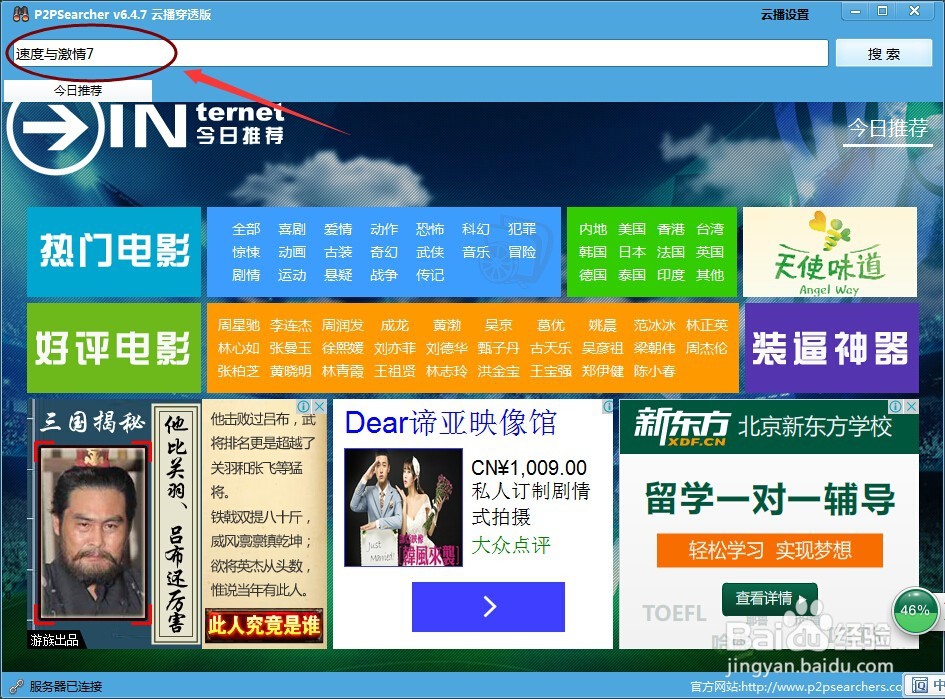This screenshot has width=945, height=699.
Task: Click the 轻松学习 实现梦想 orange banner
Action: (770, 550)
